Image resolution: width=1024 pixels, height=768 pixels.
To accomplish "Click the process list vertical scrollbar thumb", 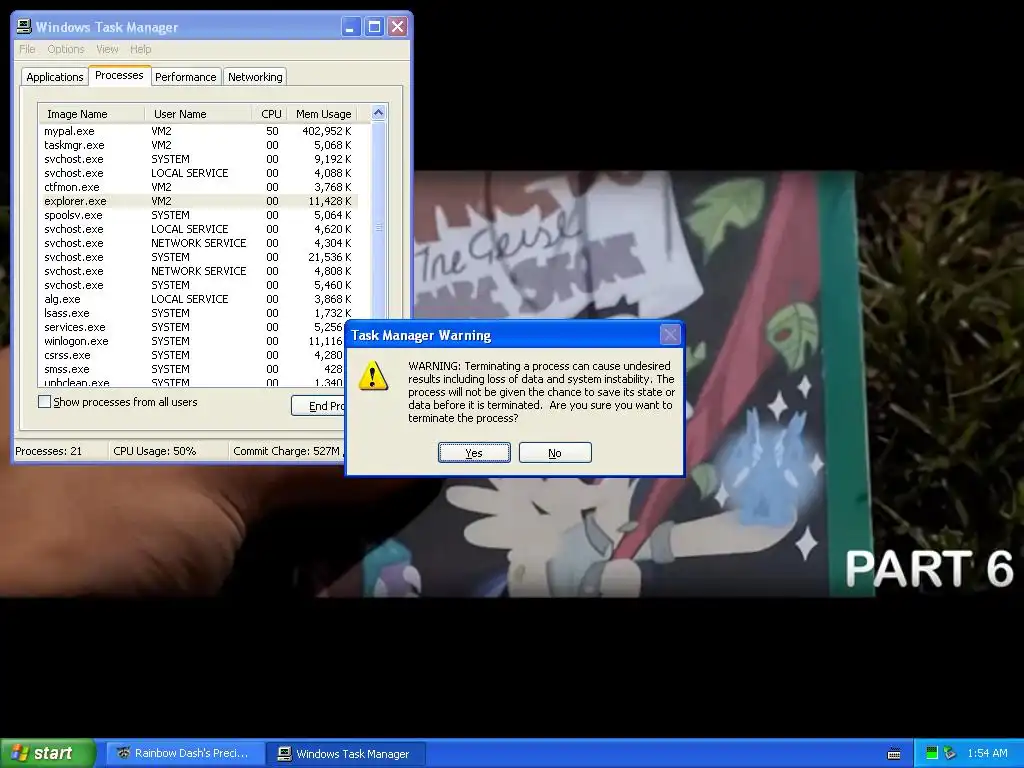I will [378, 228].
